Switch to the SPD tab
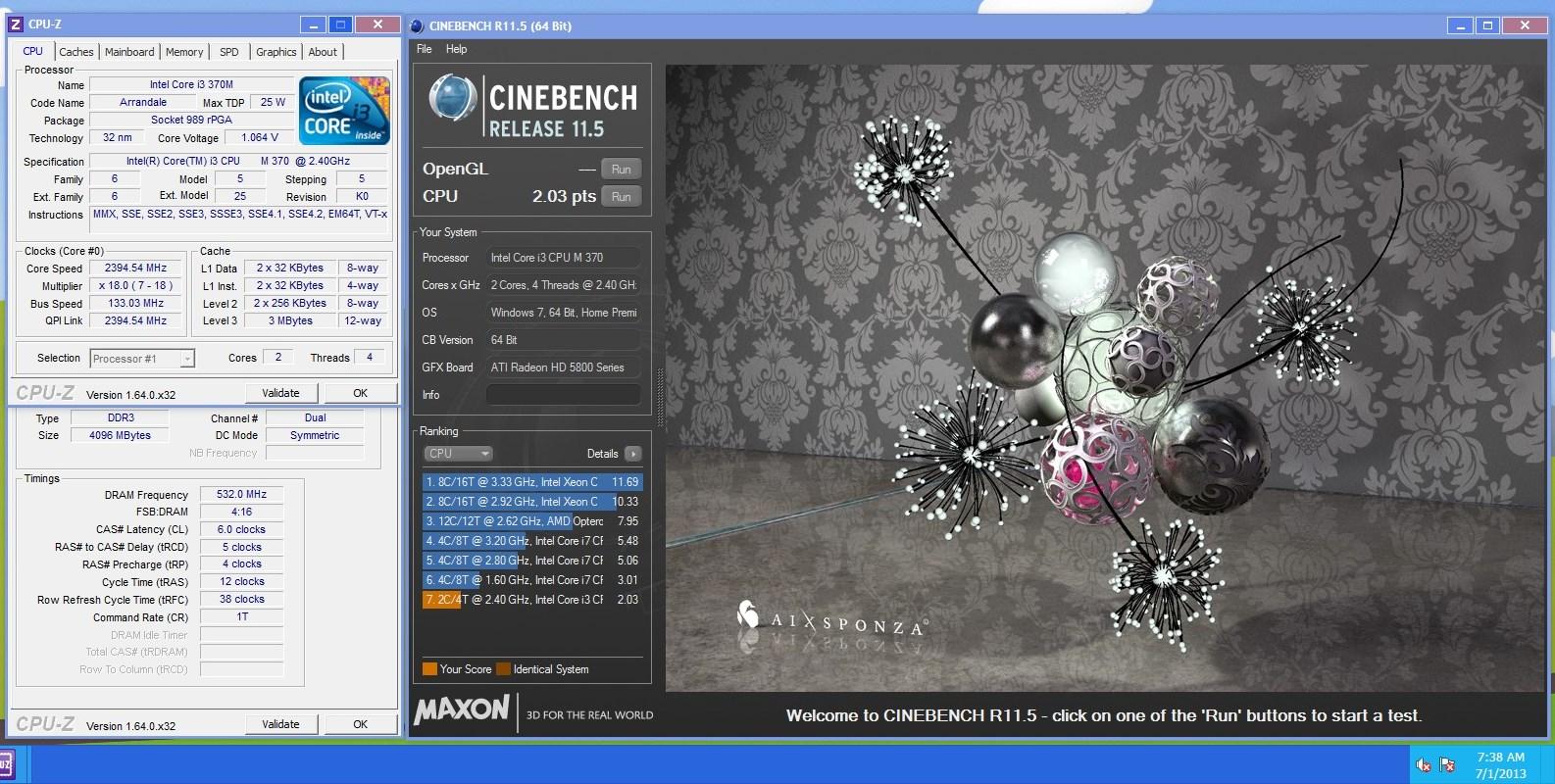This screenshot has height=784, width=1555. click(229, 52)
